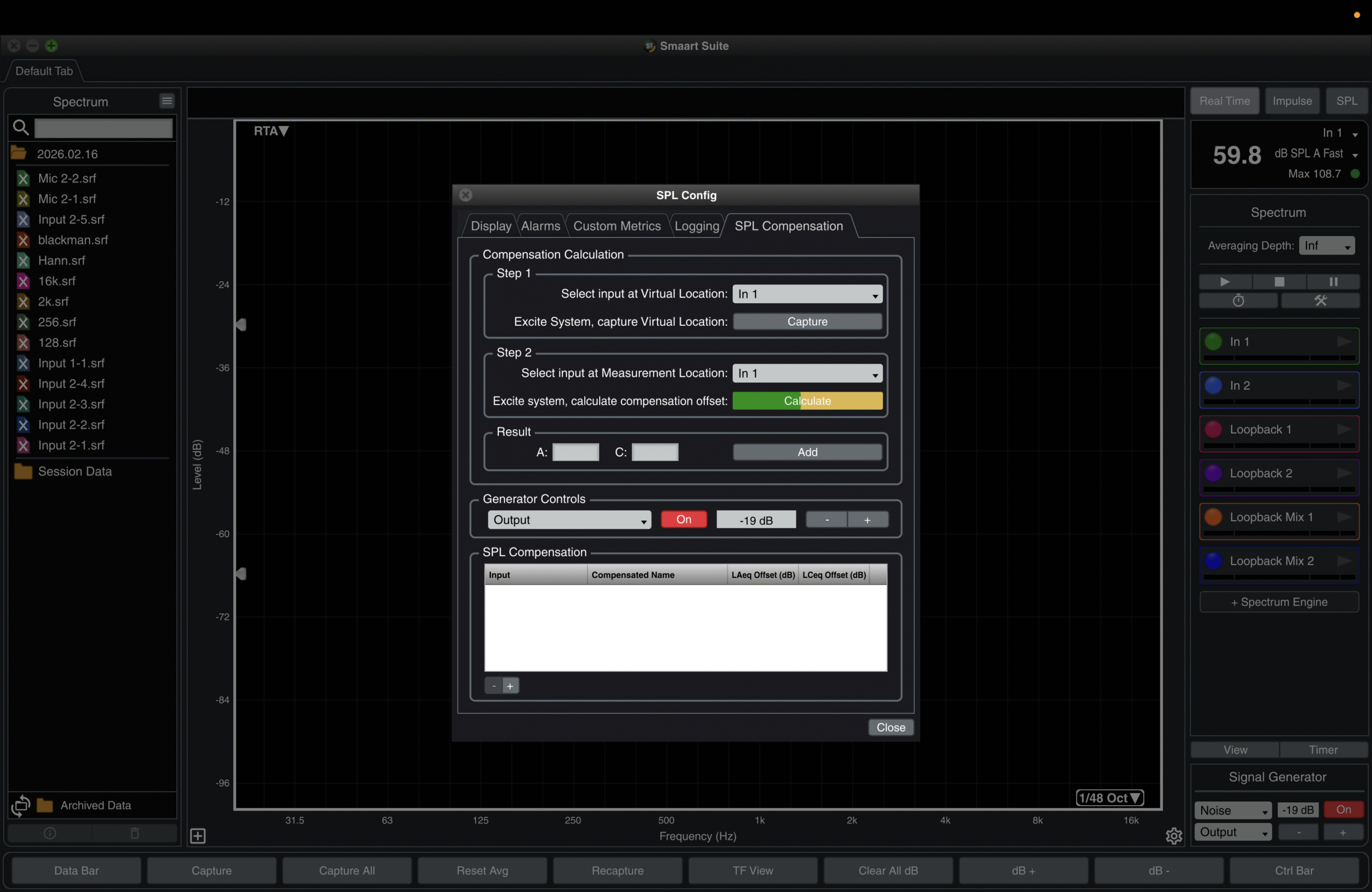The width and height of the screenshot is (1372, 892).
Task: Toggle the Ctrl Bar visibility button
Action: 1294,870
